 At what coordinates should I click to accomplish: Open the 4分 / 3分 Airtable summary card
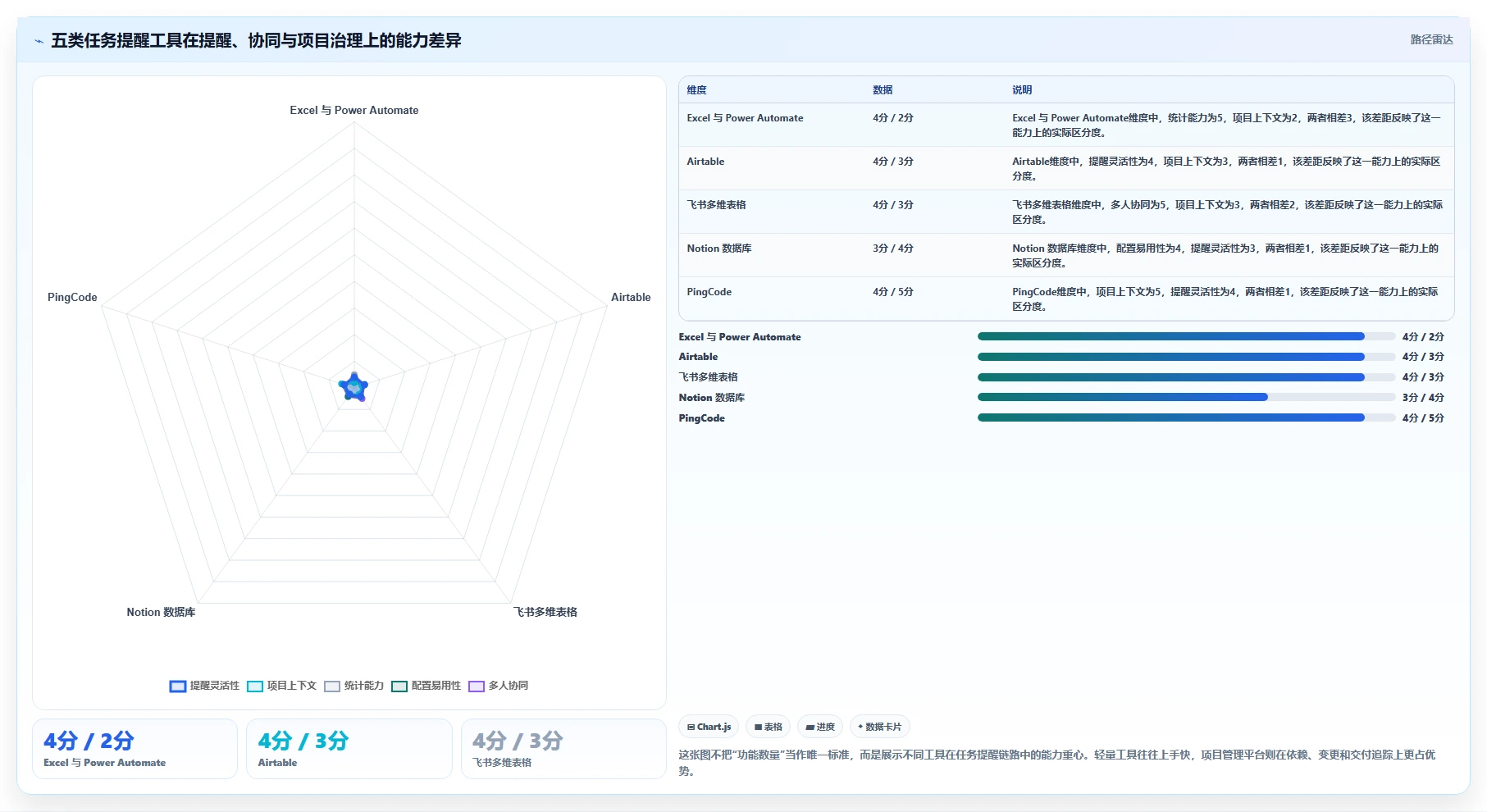pos(349,749)
